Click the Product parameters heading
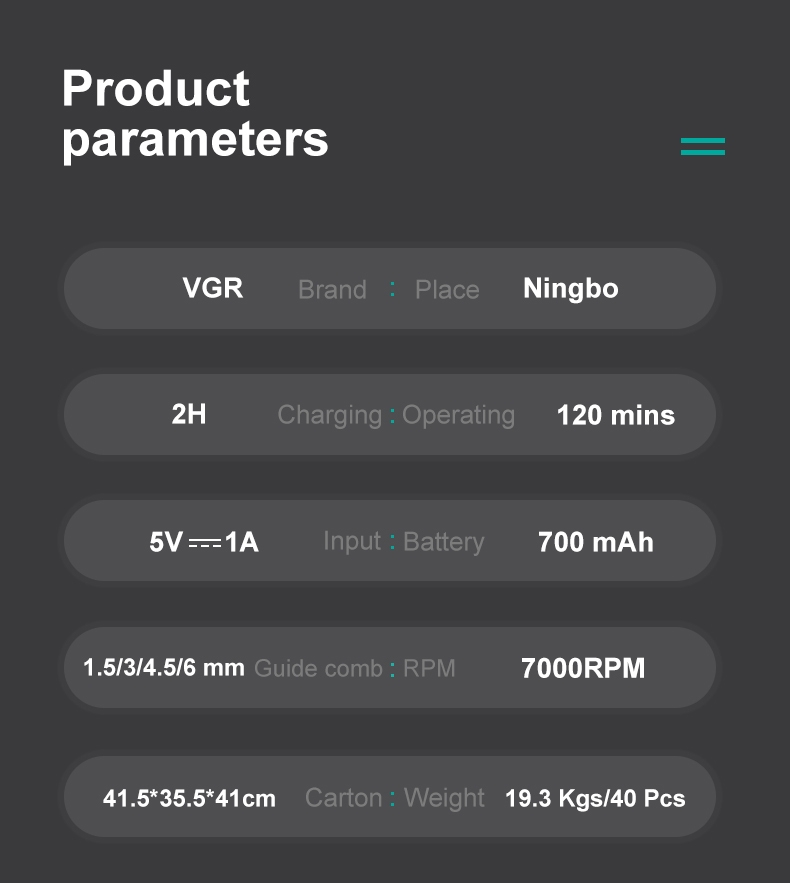The width and height of the screenshot is (790, 883). (195, 114)
